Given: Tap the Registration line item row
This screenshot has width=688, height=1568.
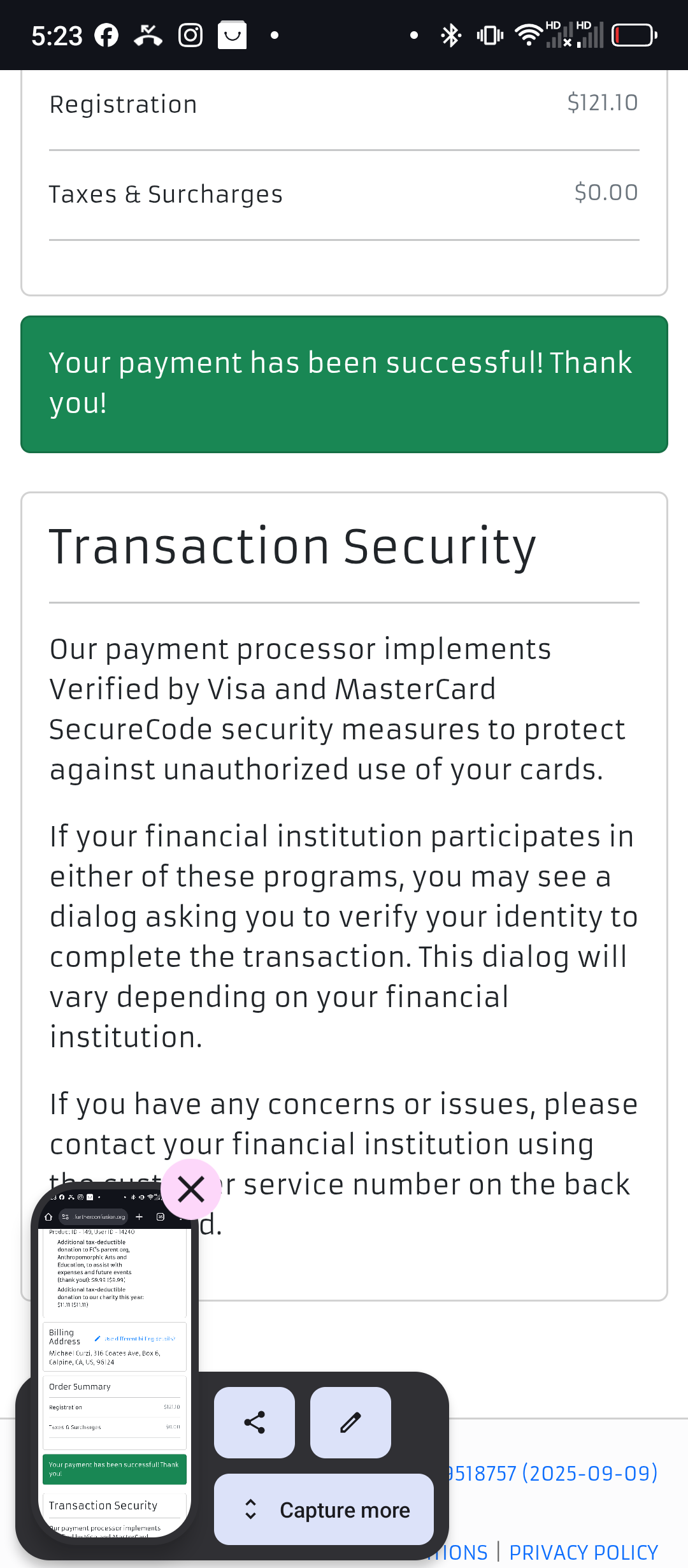Looking at the screenshot, I should pyautogui.click(x=344, y=105).
